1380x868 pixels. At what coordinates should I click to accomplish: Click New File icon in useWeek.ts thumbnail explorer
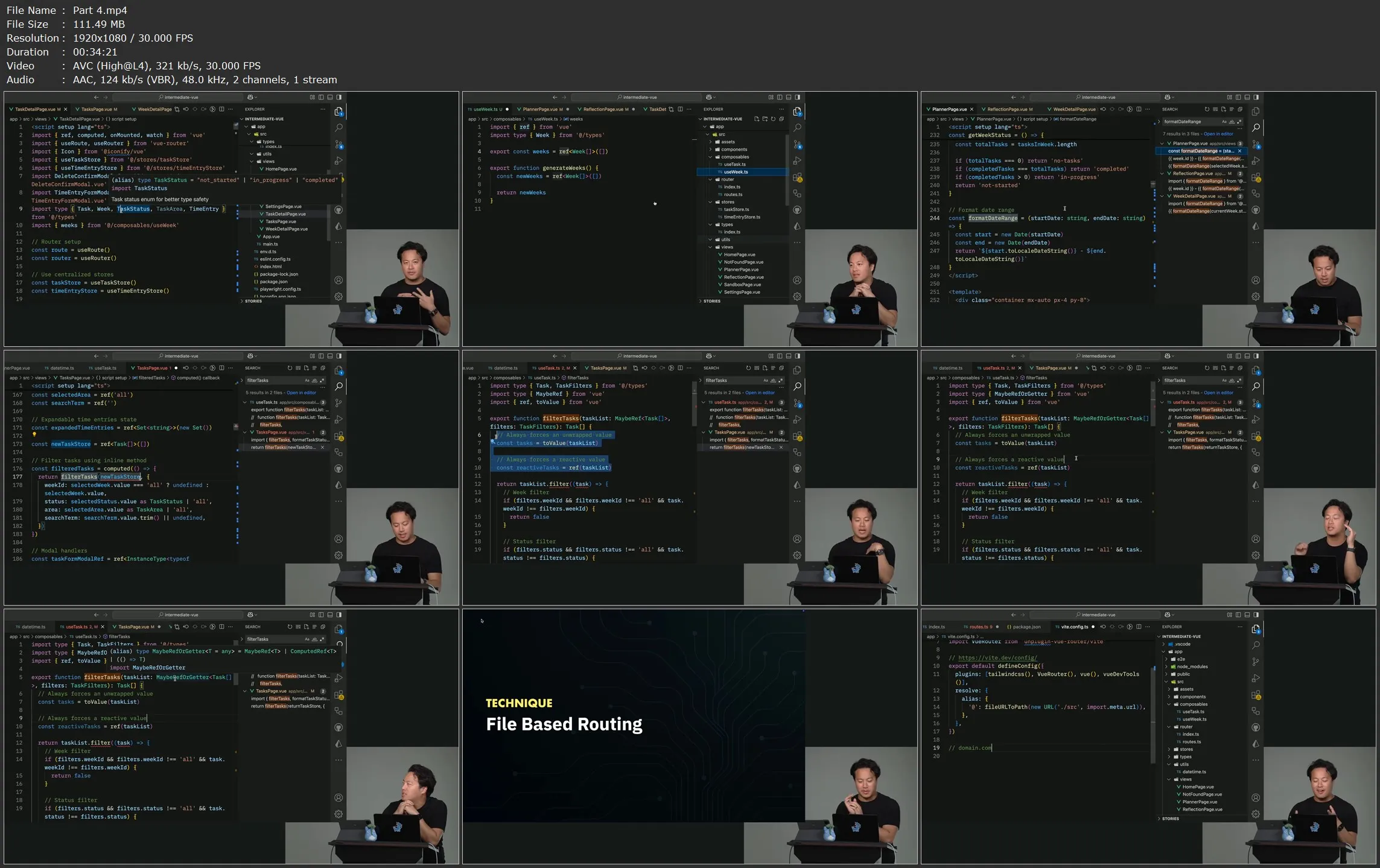(x=757, y=119)
